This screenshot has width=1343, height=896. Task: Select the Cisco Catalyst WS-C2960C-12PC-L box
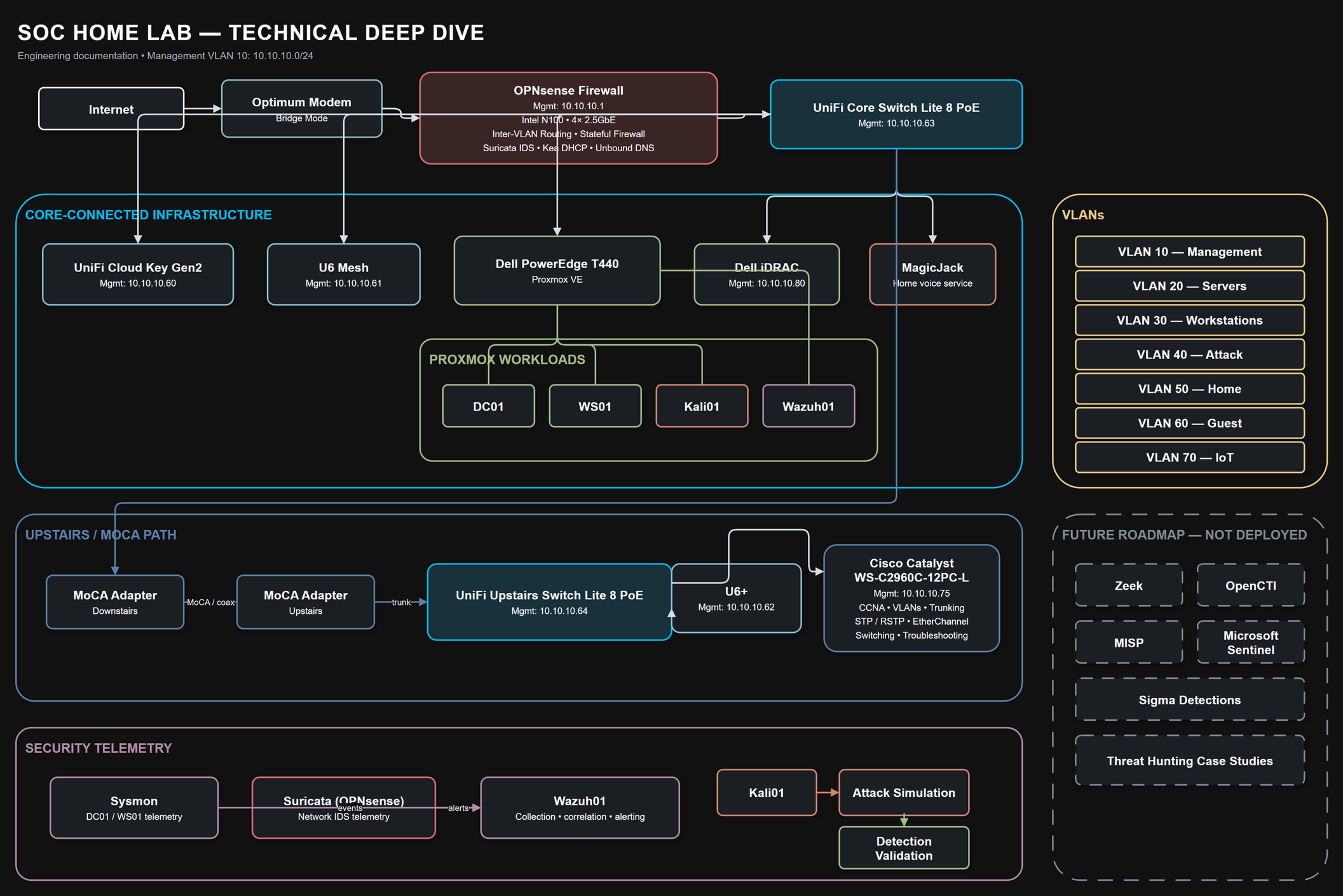912,599
